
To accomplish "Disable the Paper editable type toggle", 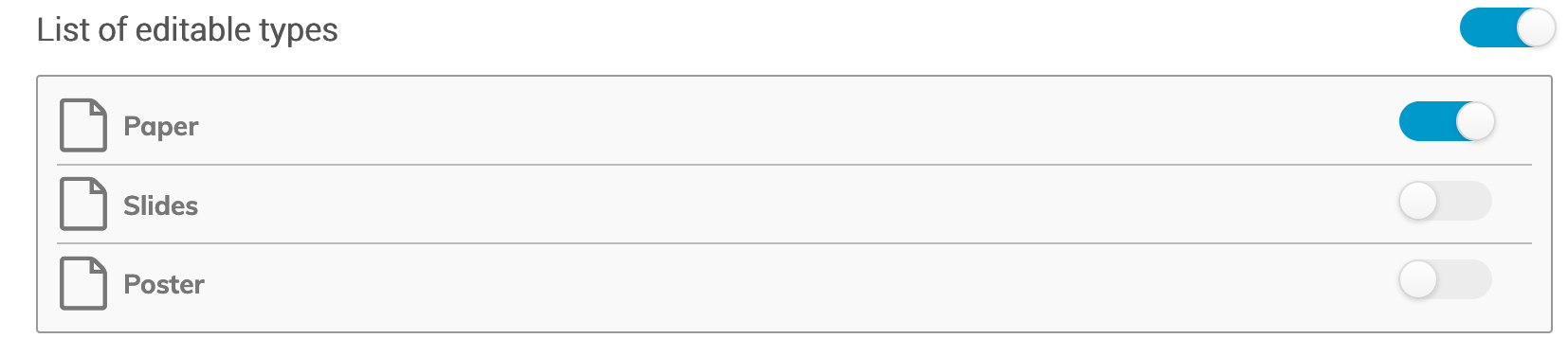I will tap(1447, 121).
